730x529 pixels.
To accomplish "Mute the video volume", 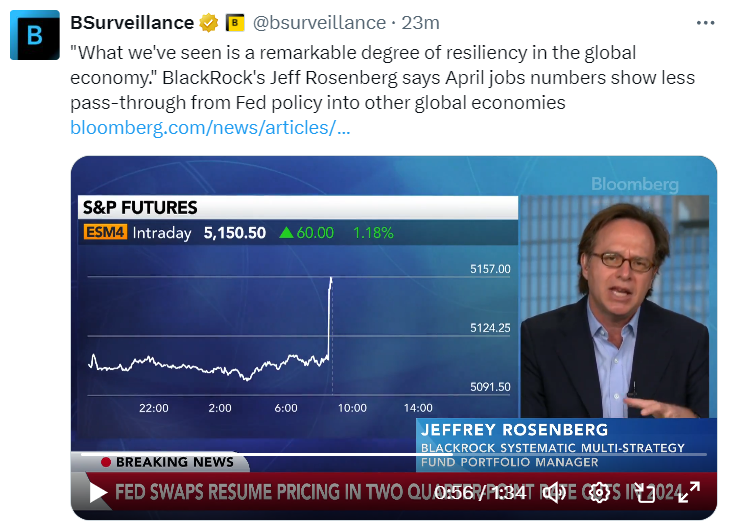I will pos(554,492).
